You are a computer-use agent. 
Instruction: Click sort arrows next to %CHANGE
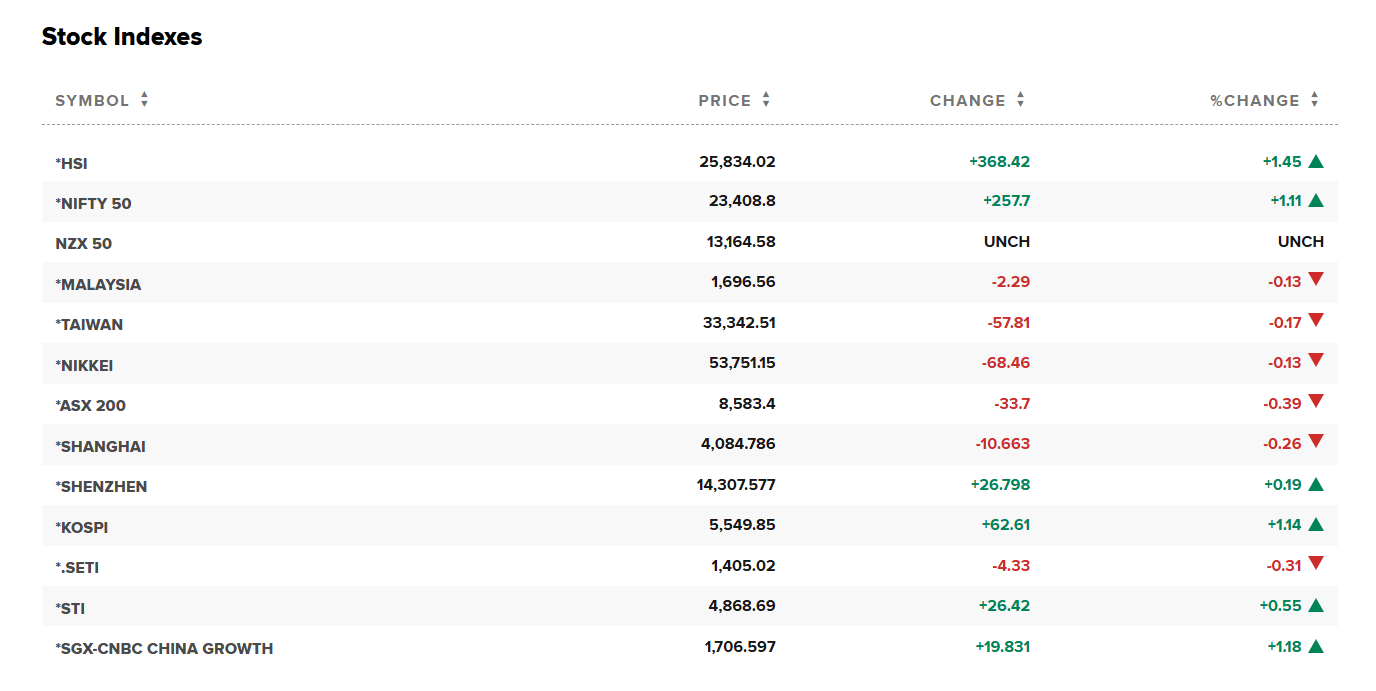tap(1315, 100)
